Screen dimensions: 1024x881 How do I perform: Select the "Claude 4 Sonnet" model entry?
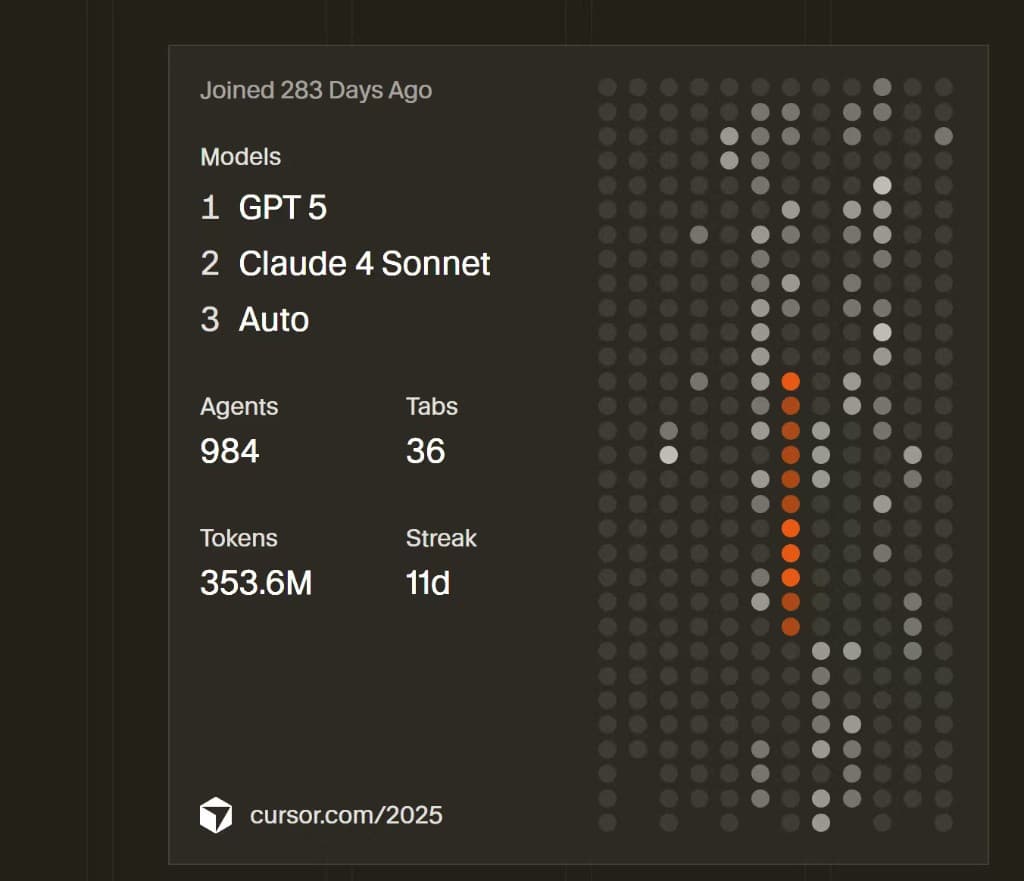[x=364, y=264]
